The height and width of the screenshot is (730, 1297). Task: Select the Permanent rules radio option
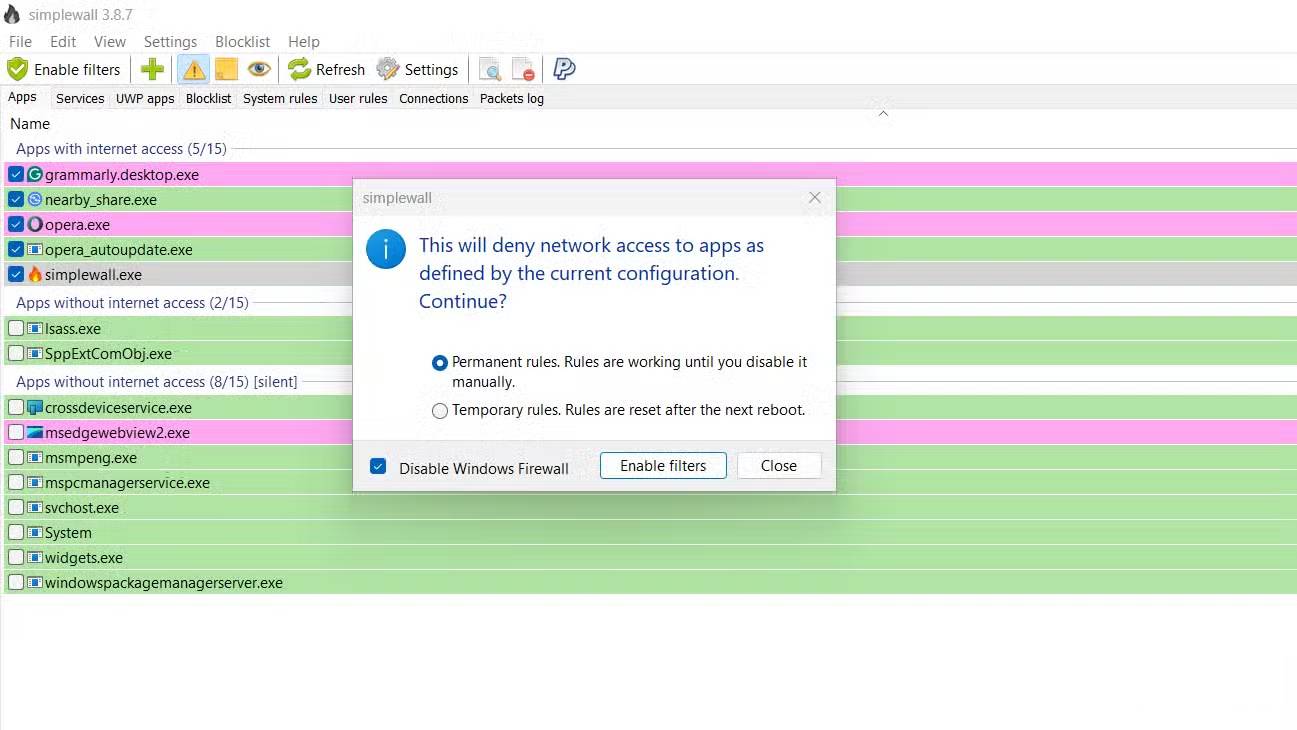[x=440, y=363]
